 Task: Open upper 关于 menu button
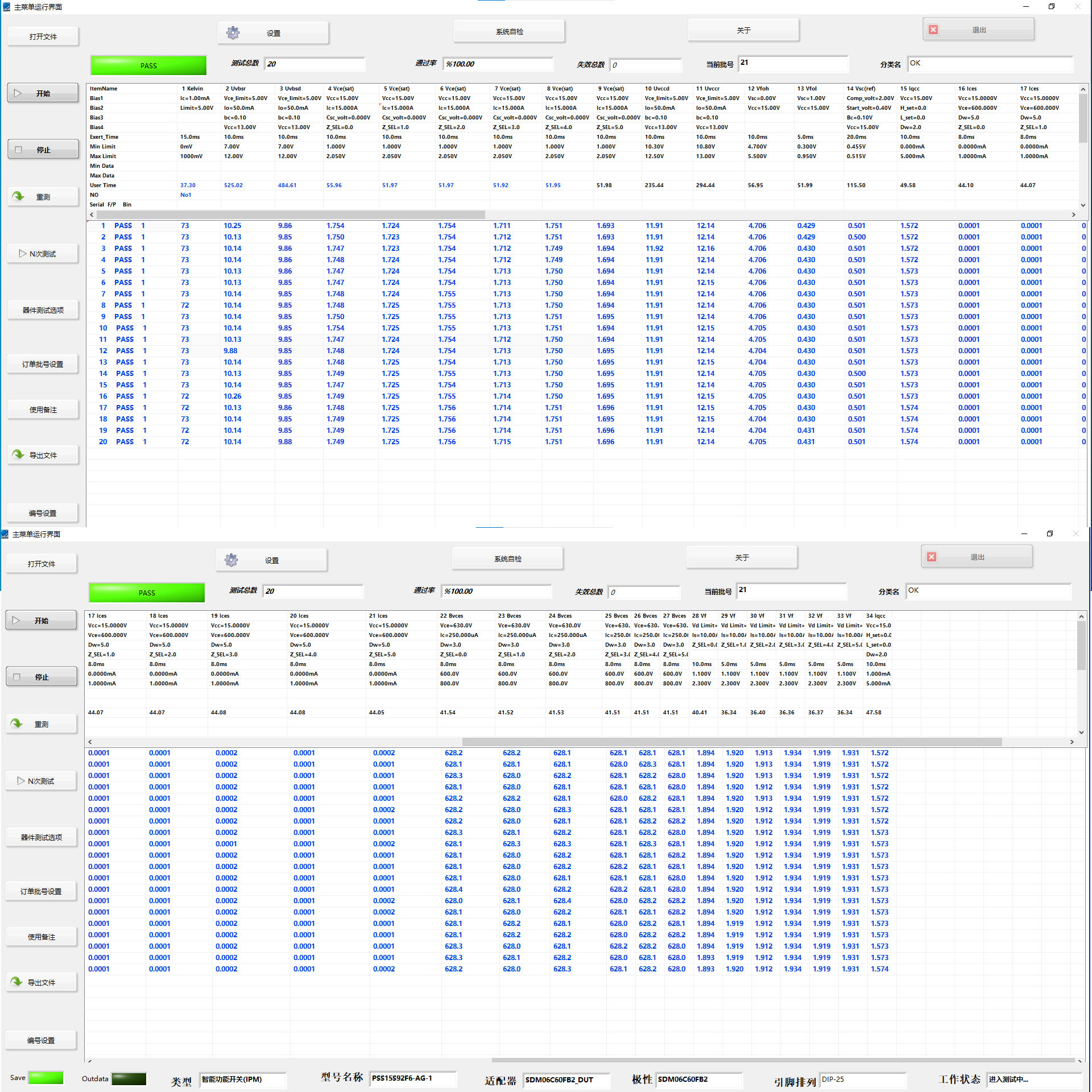(x=743, y=31)
